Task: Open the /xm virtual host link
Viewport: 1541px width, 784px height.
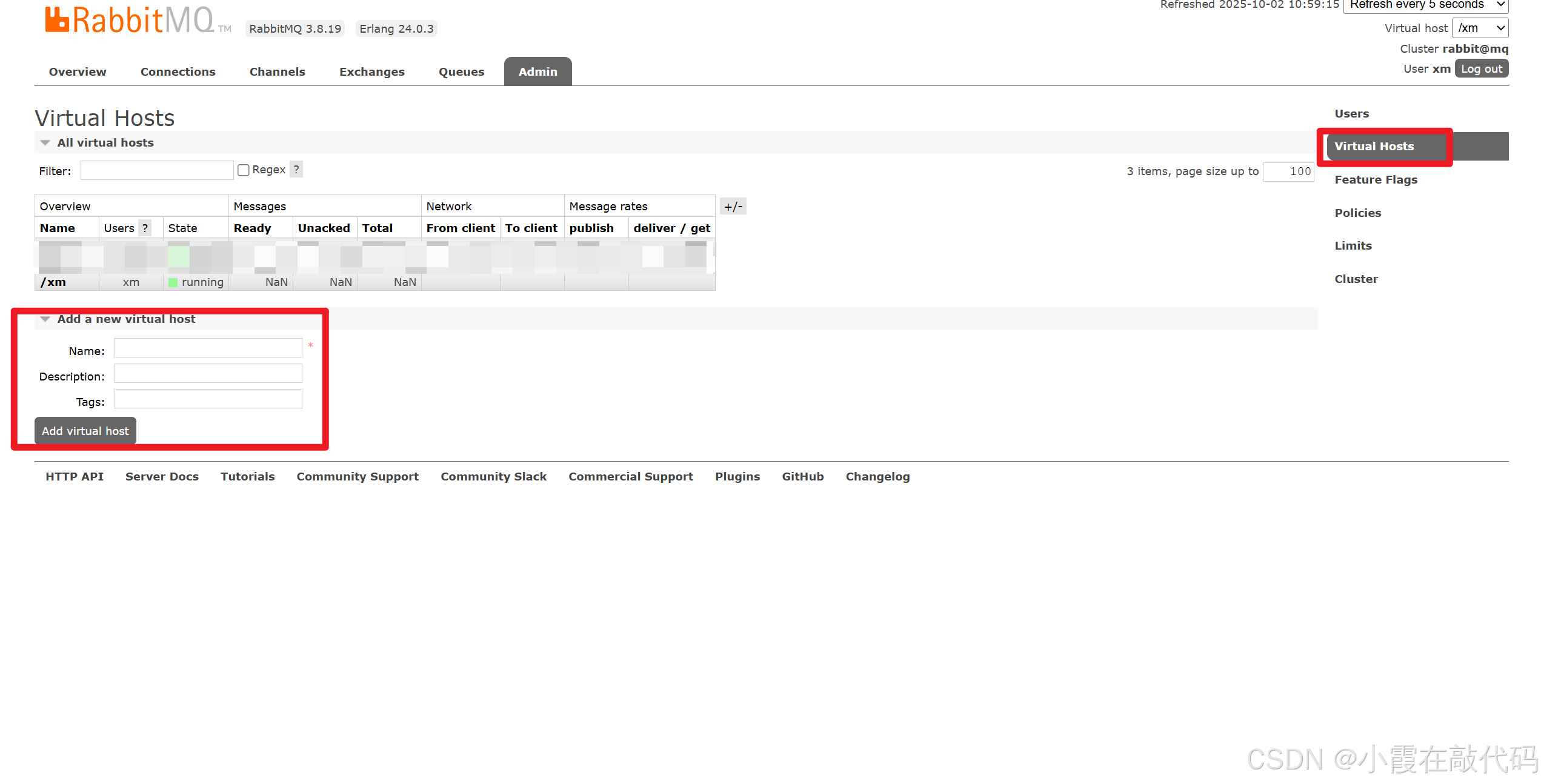Action: (53, 282)
